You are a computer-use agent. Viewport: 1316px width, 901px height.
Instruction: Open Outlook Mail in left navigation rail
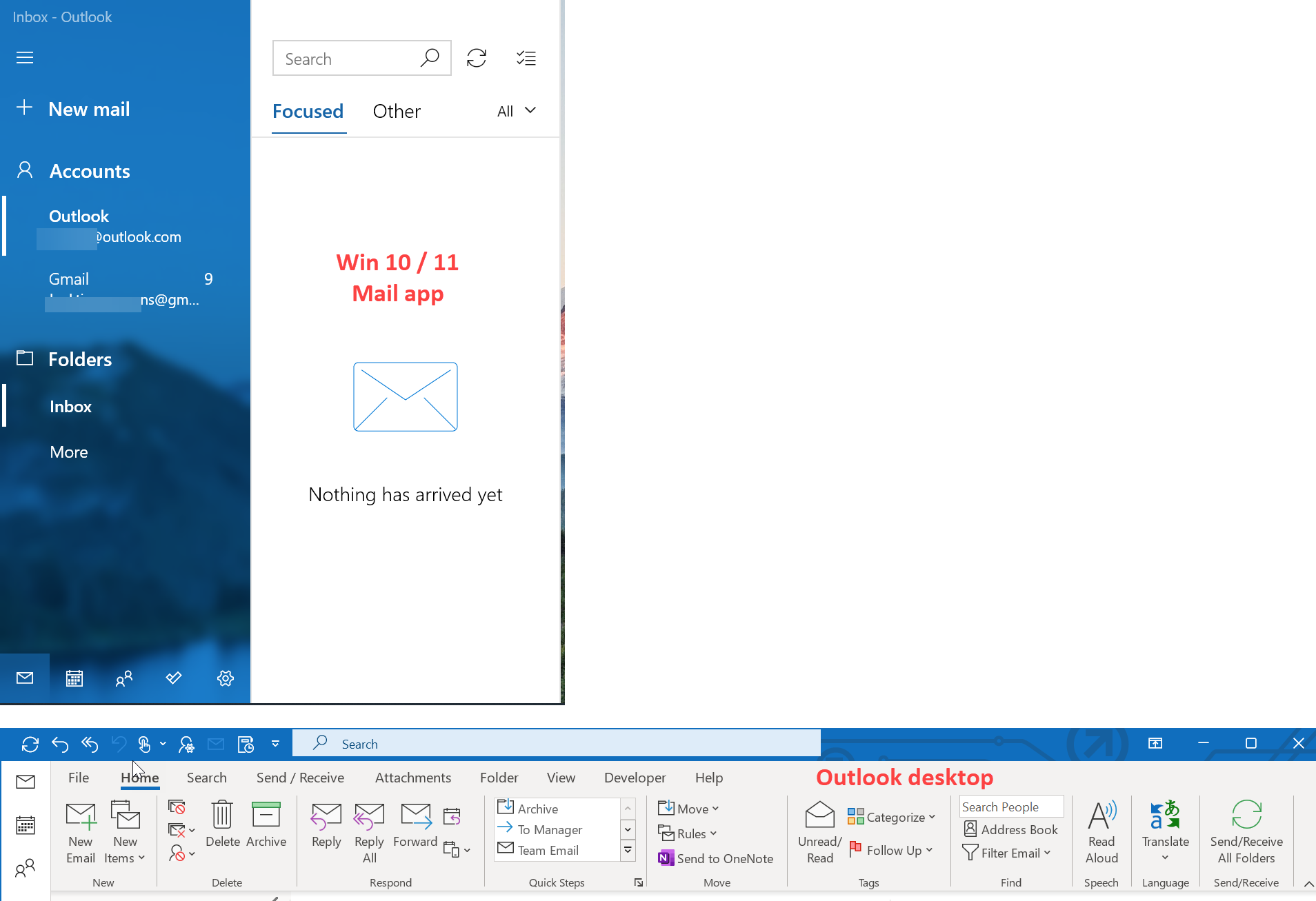coord(26,782)
